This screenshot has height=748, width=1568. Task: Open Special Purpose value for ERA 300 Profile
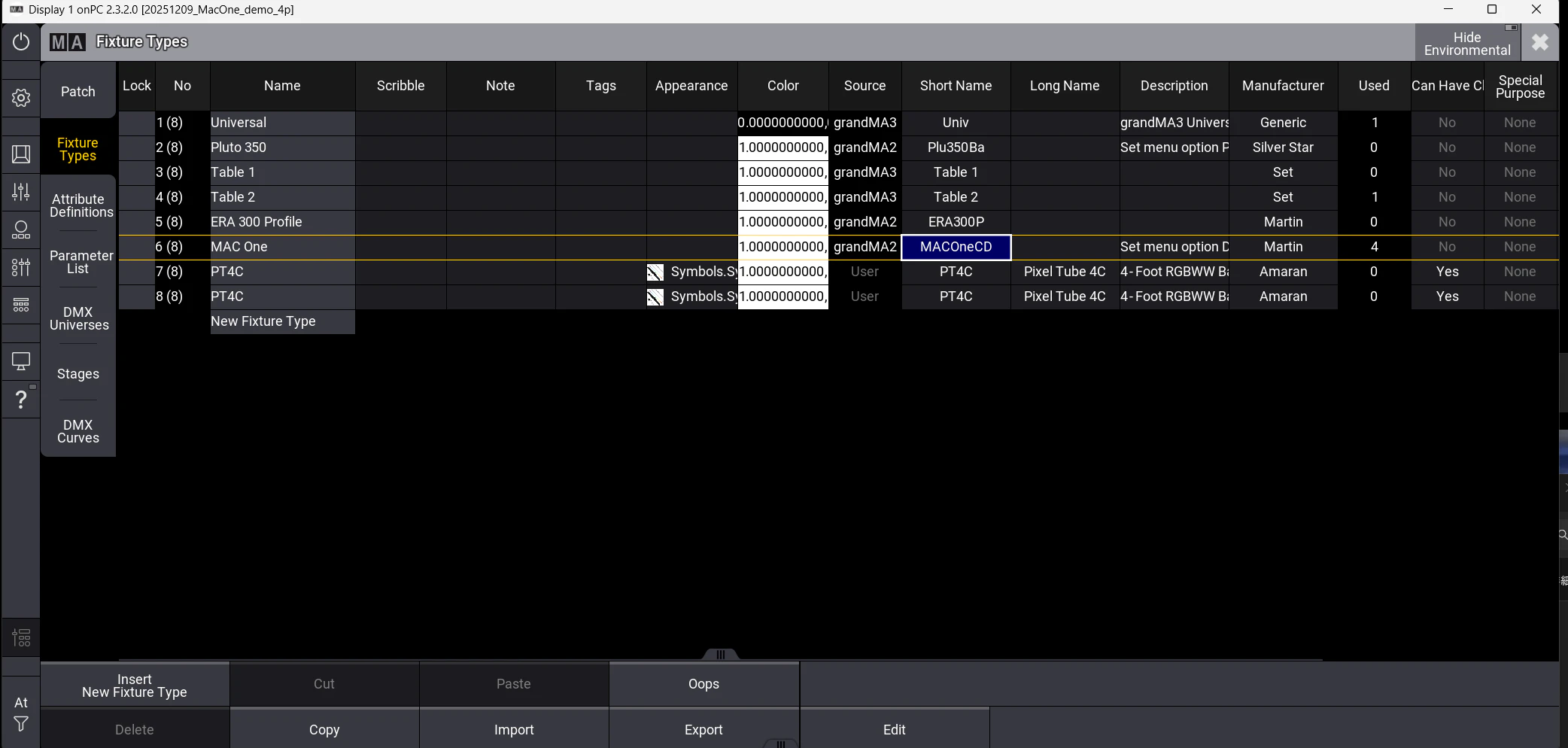(x=1520, y=222)
